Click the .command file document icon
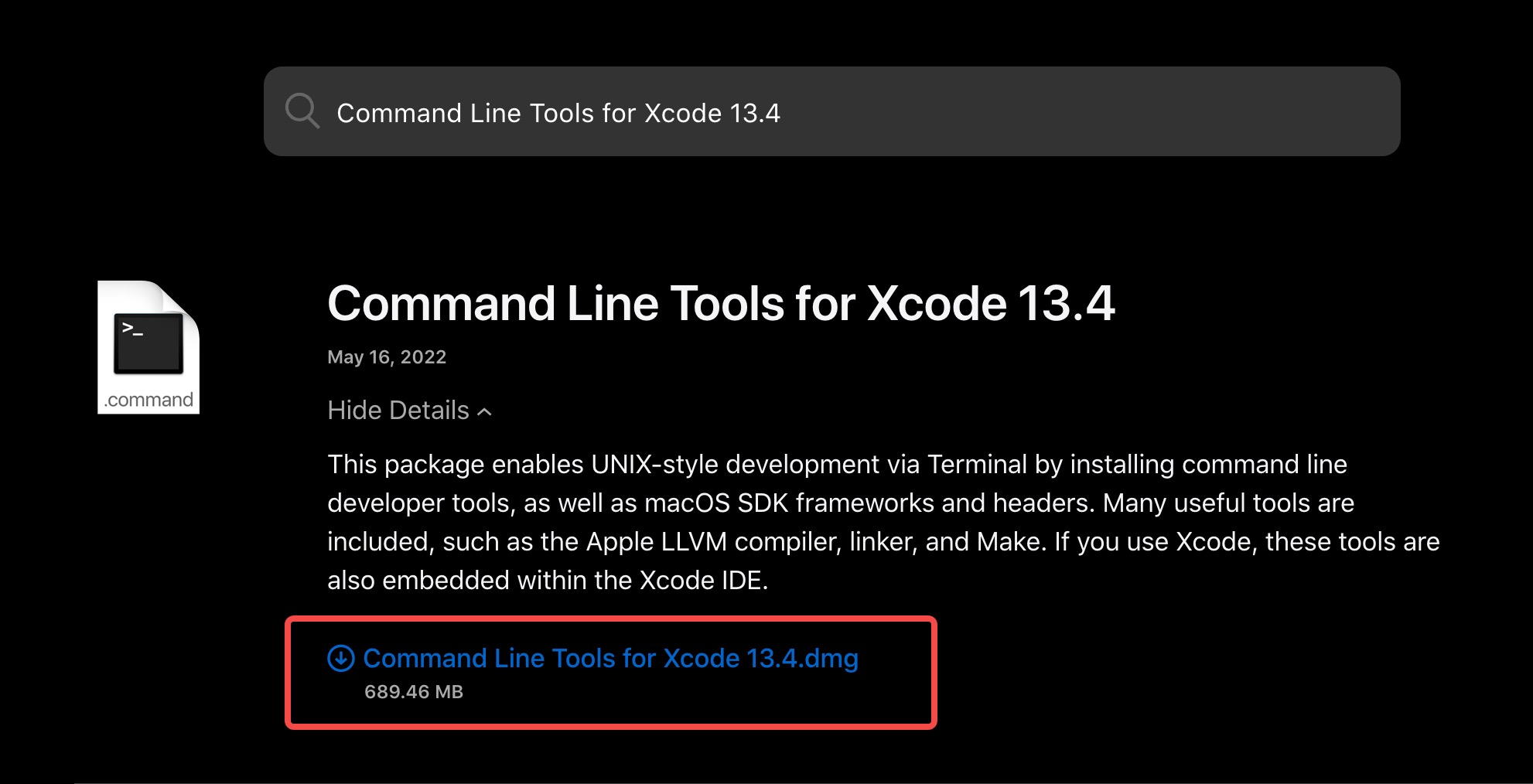Screen dimensions: 1533x784 click(x=149, y=347)
